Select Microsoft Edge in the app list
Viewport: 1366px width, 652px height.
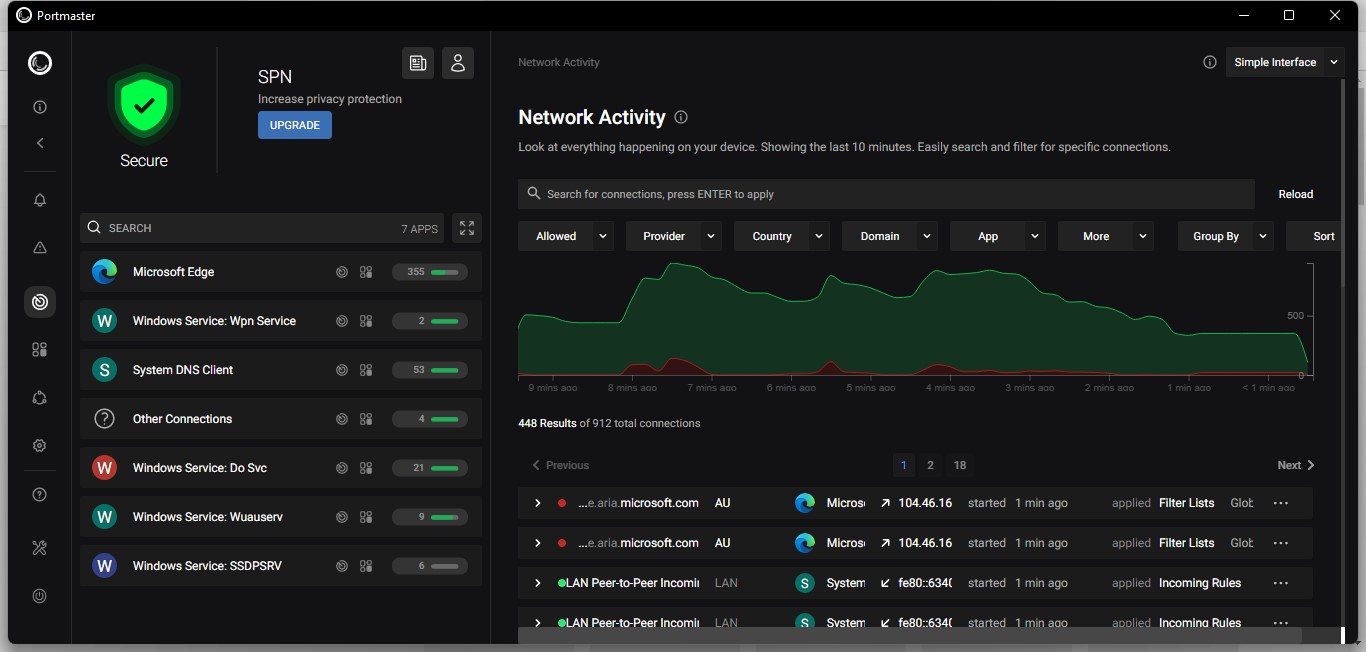pyautogui.click(x=281, y=272)
